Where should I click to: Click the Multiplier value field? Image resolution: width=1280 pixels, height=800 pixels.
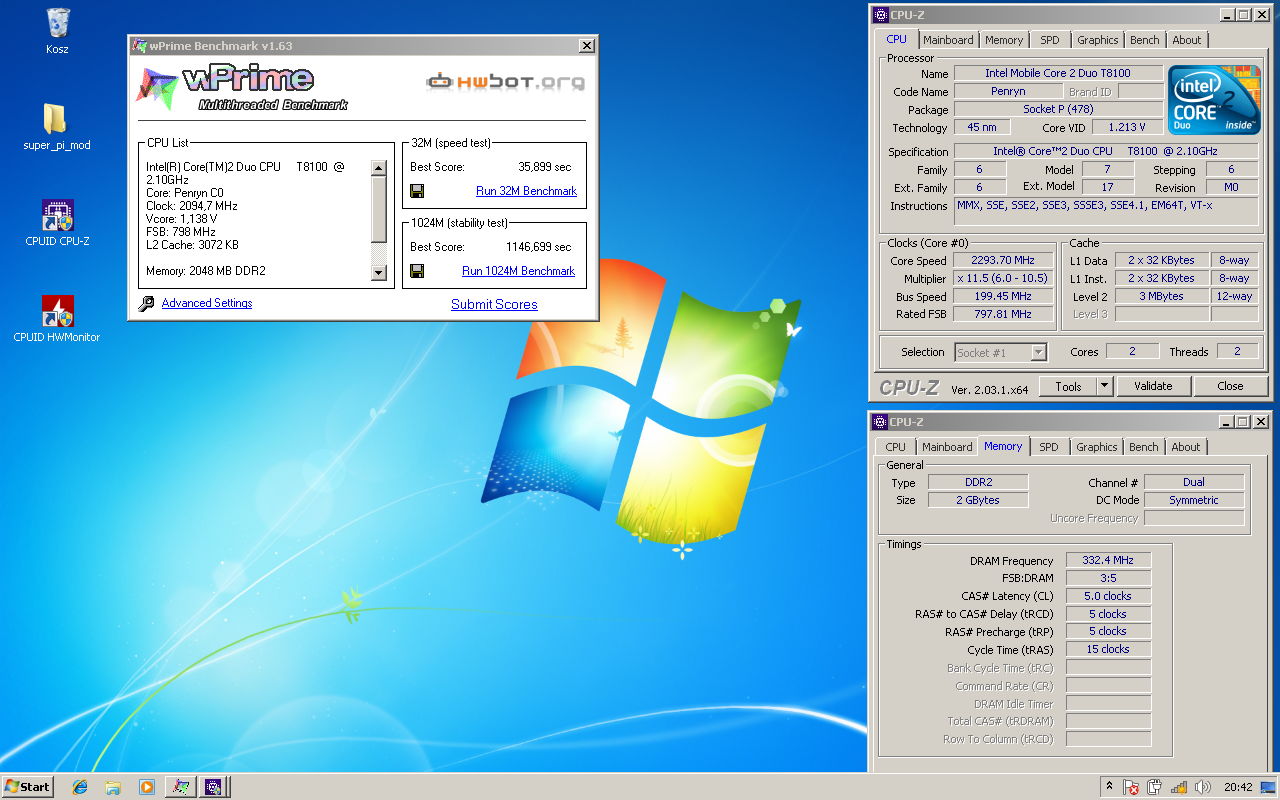point(1001,279)
